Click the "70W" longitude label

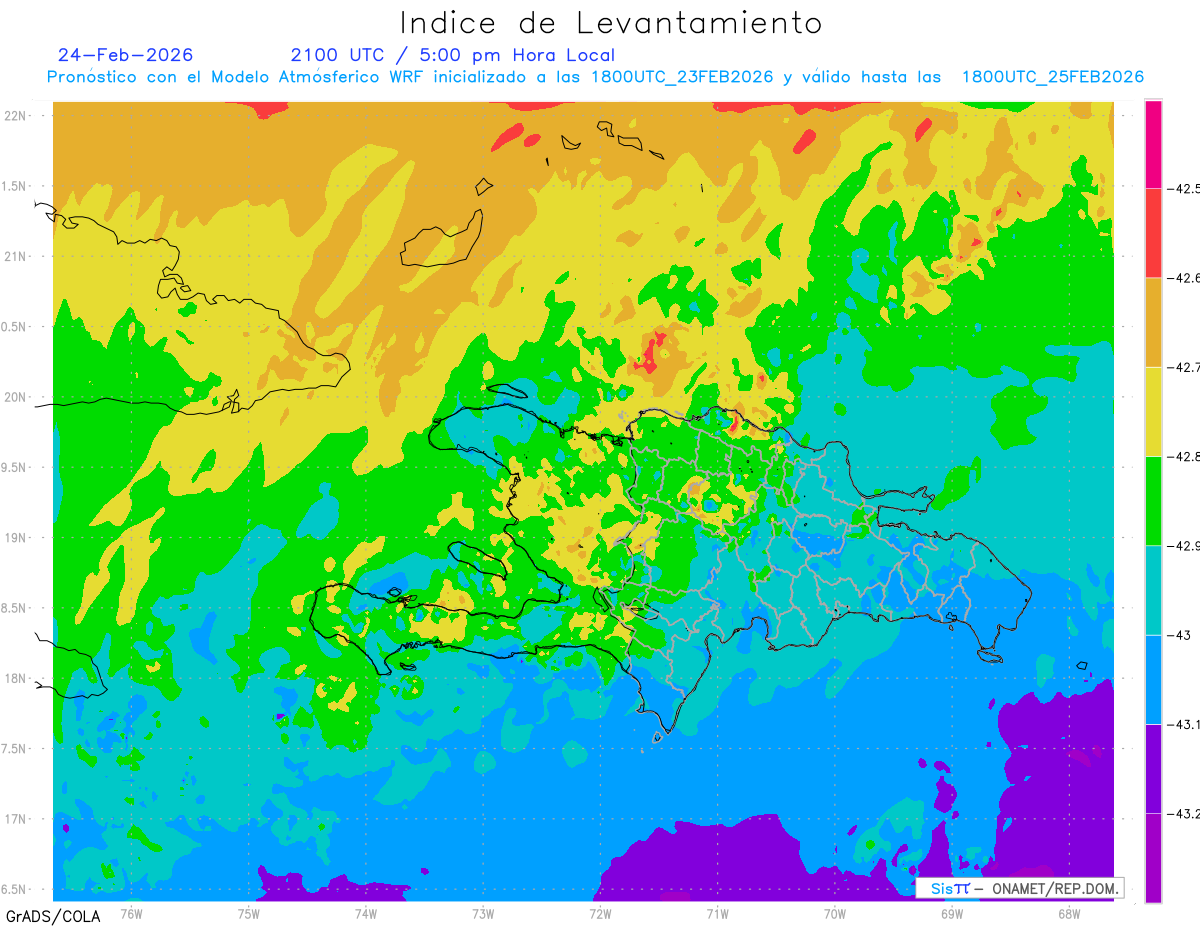point(835,912)
